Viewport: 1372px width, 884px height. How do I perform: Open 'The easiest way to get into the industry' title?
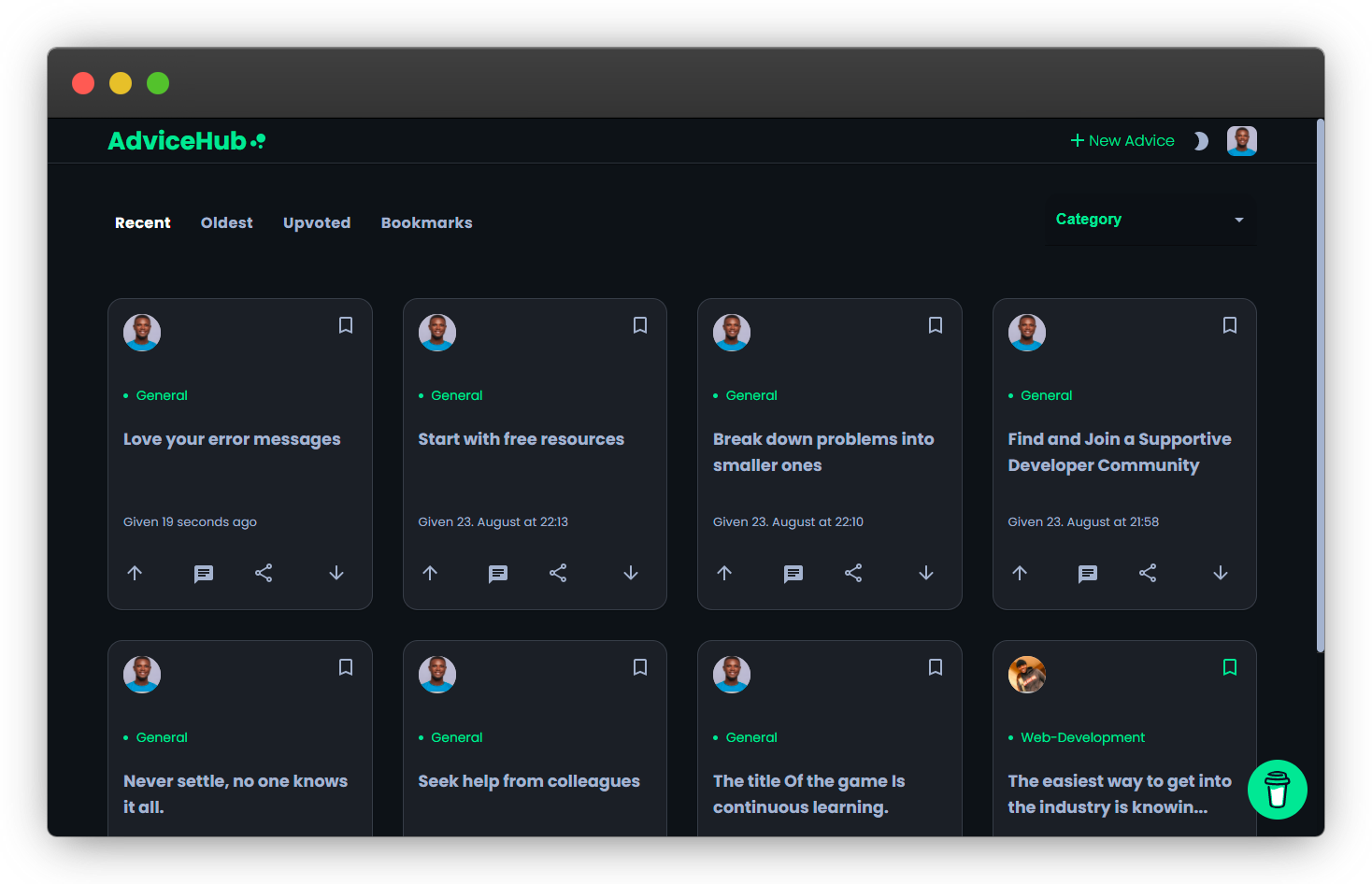(x=1120, y=794)
